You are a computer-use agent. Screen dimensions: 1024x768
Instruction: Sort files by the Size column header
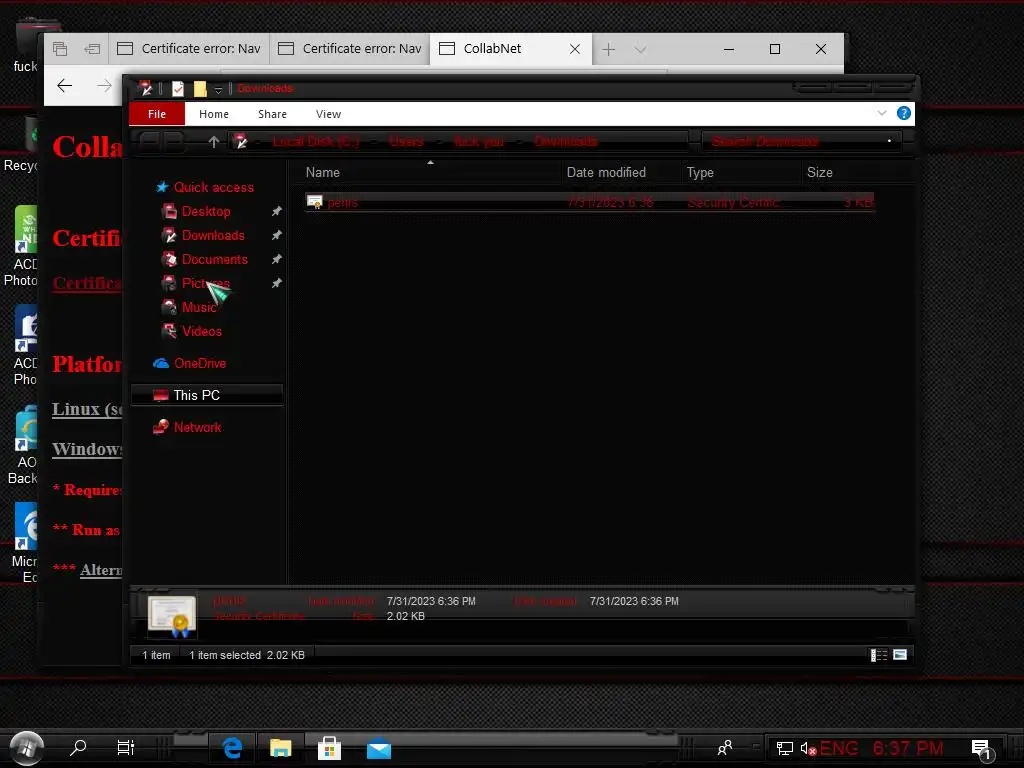tap(819, 172)
